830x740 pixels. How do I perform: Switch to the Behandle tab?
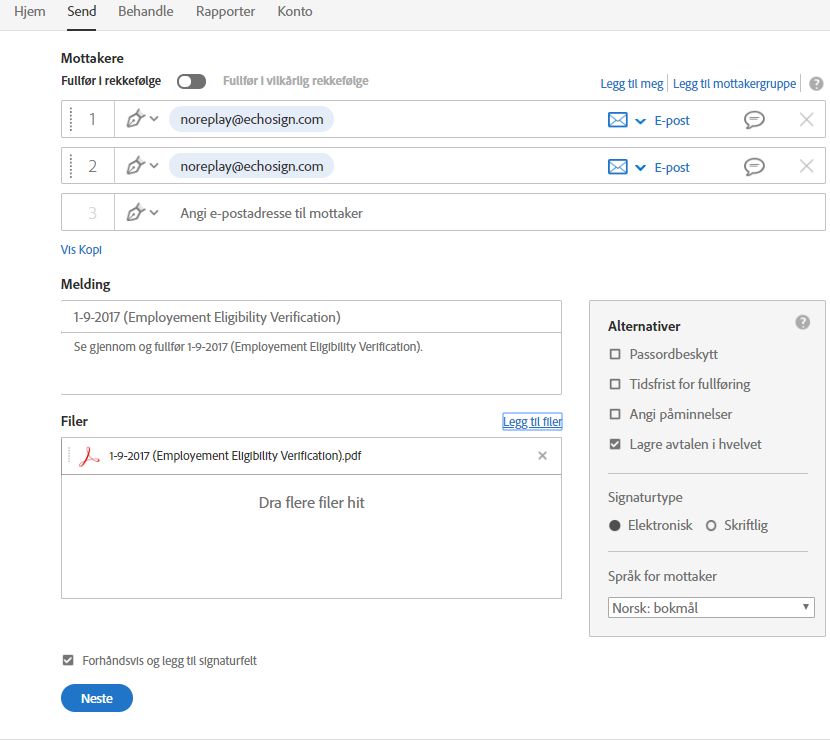point(146,11)
